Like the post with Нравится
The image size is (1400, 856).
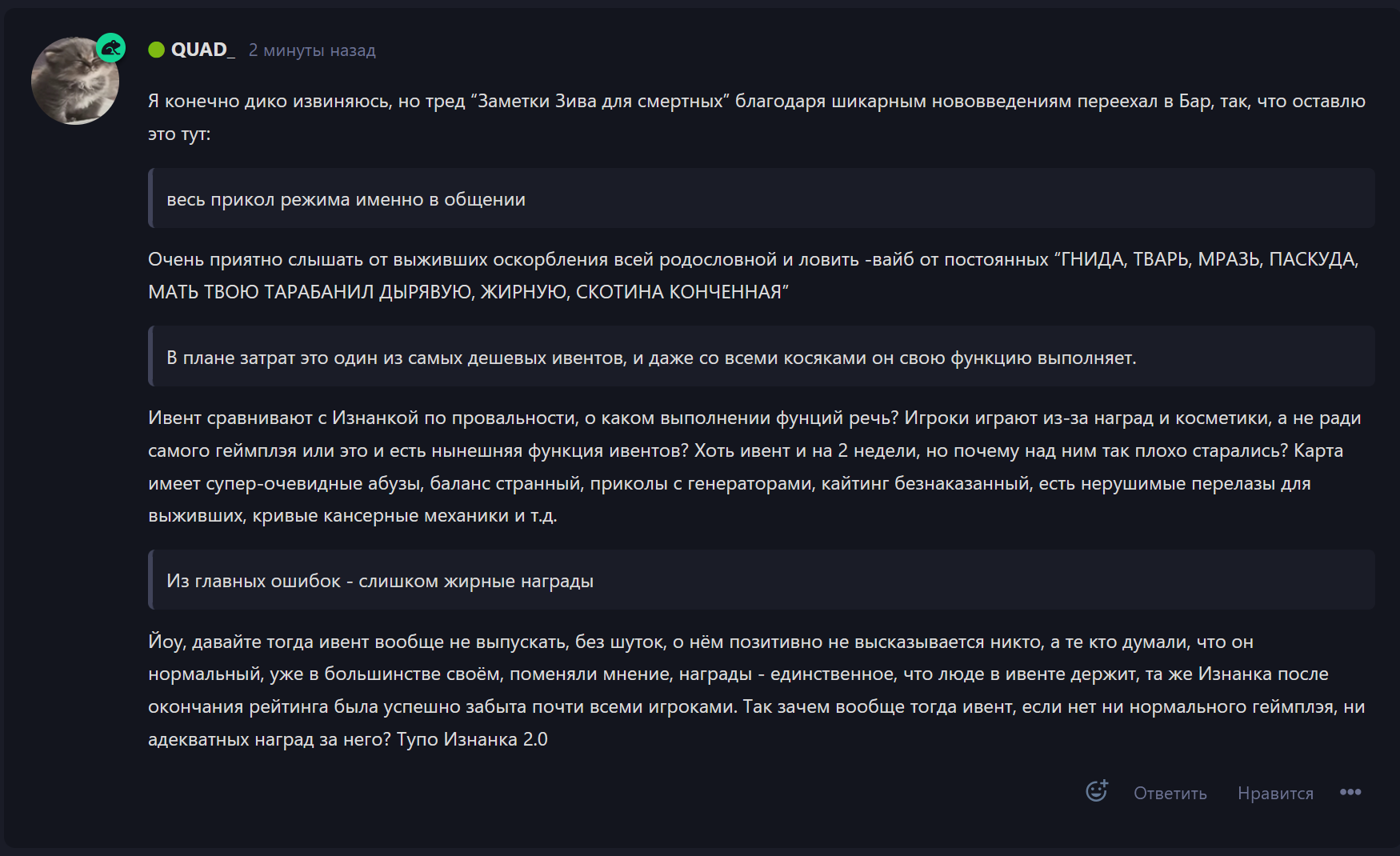(1275, 793)
